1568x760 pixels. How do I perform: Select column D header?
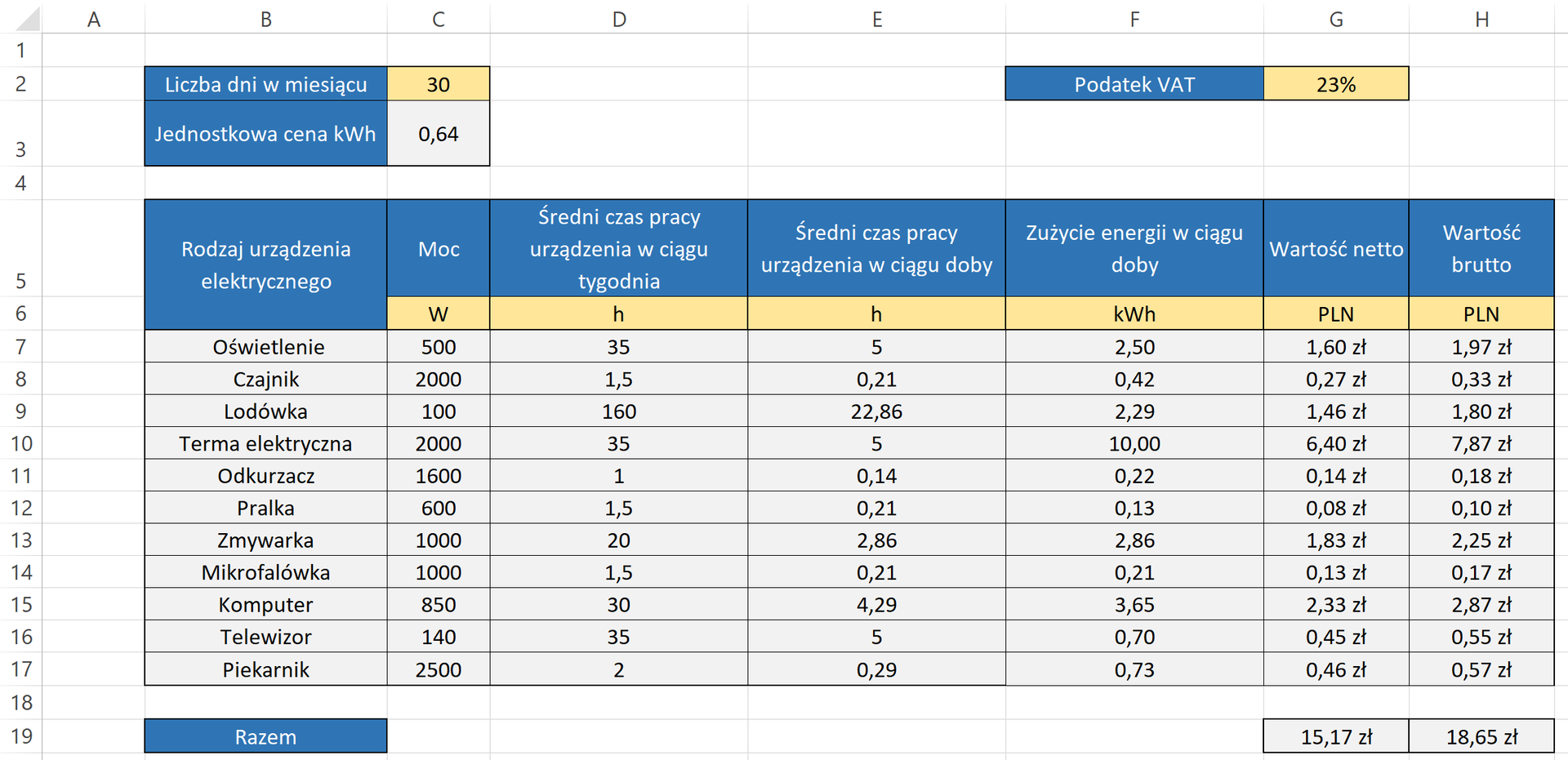(619, 19)
